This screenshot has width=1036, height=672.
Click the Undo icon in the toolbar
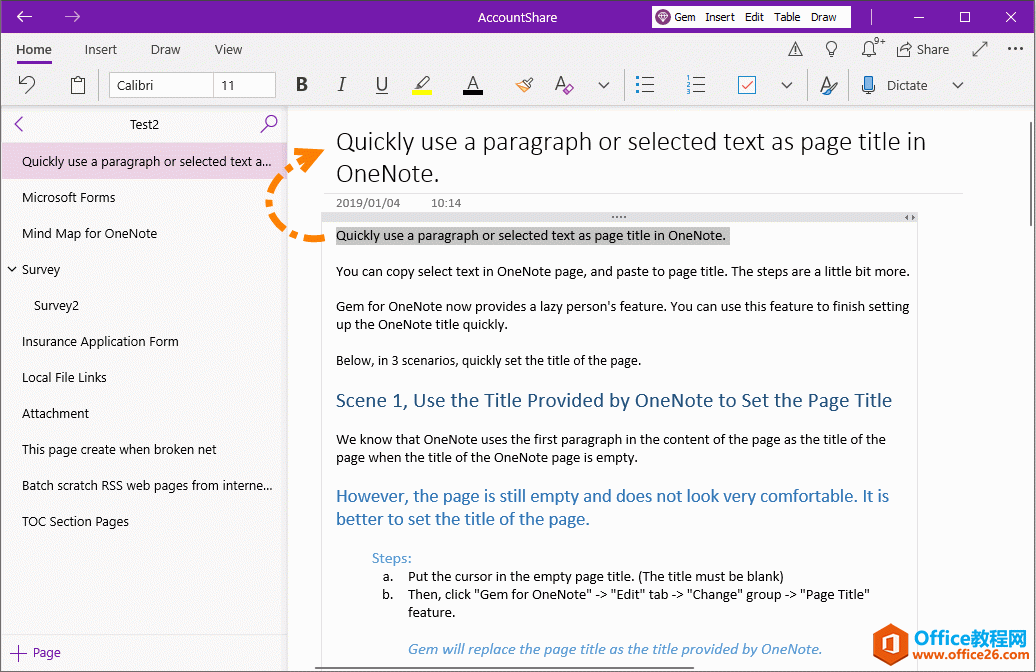tap(27, 85)
